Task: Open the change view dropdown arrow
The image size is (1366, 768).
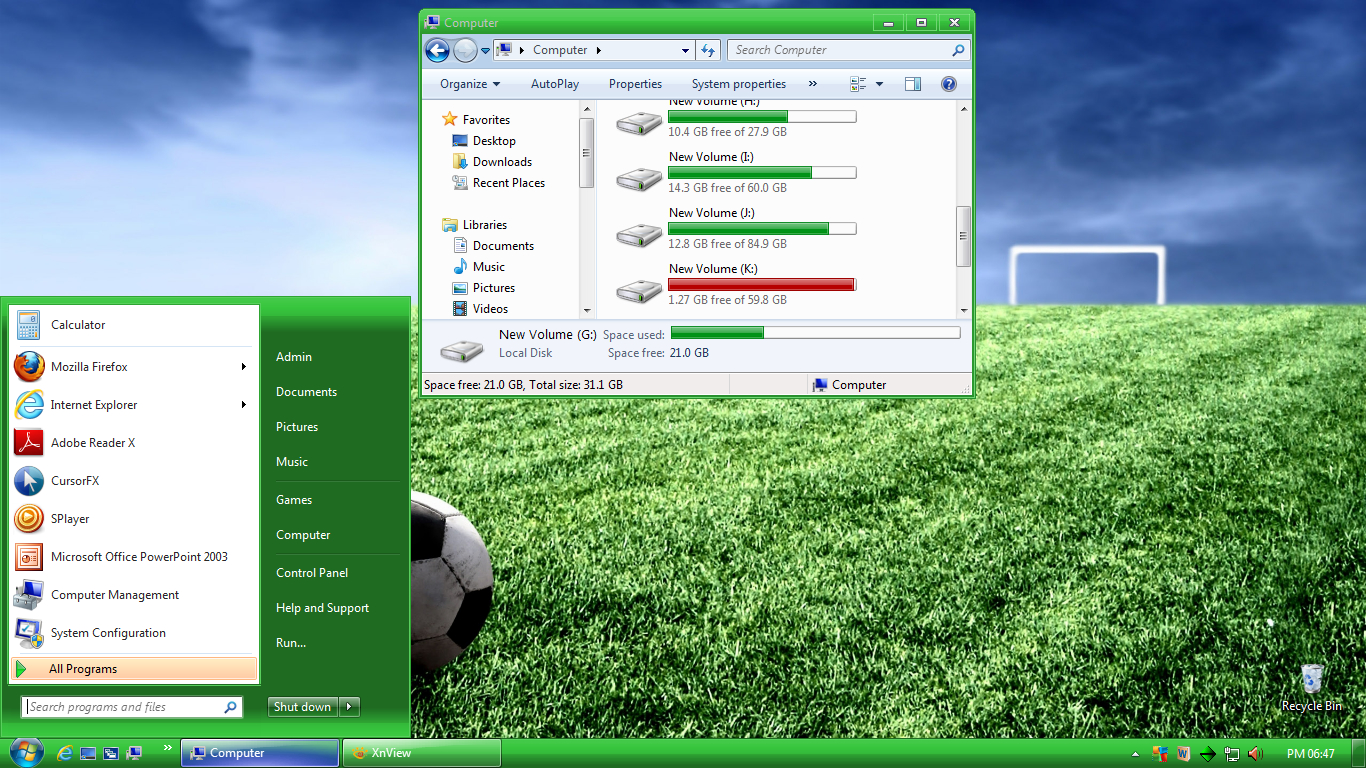Action: [879, 84]
